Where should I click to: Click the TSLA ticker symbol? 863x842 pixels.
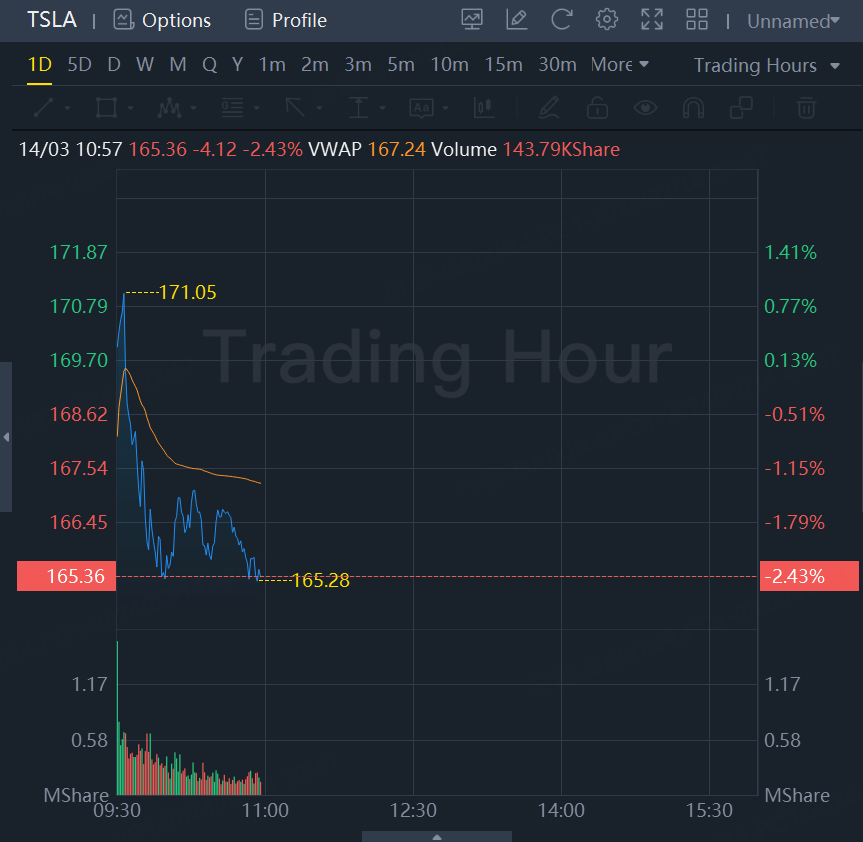coord(52,20)
